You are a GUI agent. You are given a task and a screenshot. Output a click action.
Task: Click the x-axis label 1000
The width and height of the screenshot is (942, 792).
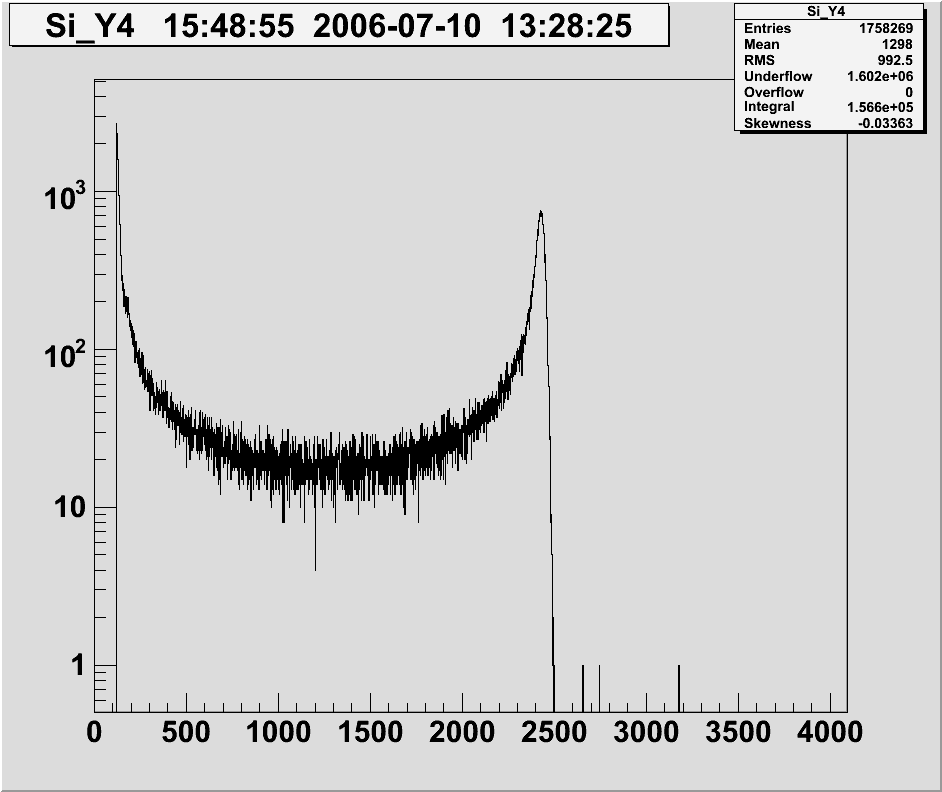278,733
